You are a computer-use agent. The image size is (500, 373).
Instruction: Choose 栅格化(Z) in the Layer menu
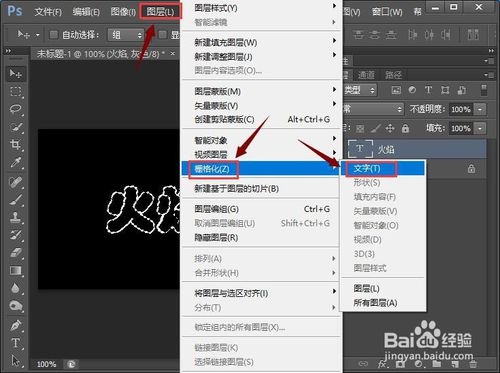click(x=260, y=169)
